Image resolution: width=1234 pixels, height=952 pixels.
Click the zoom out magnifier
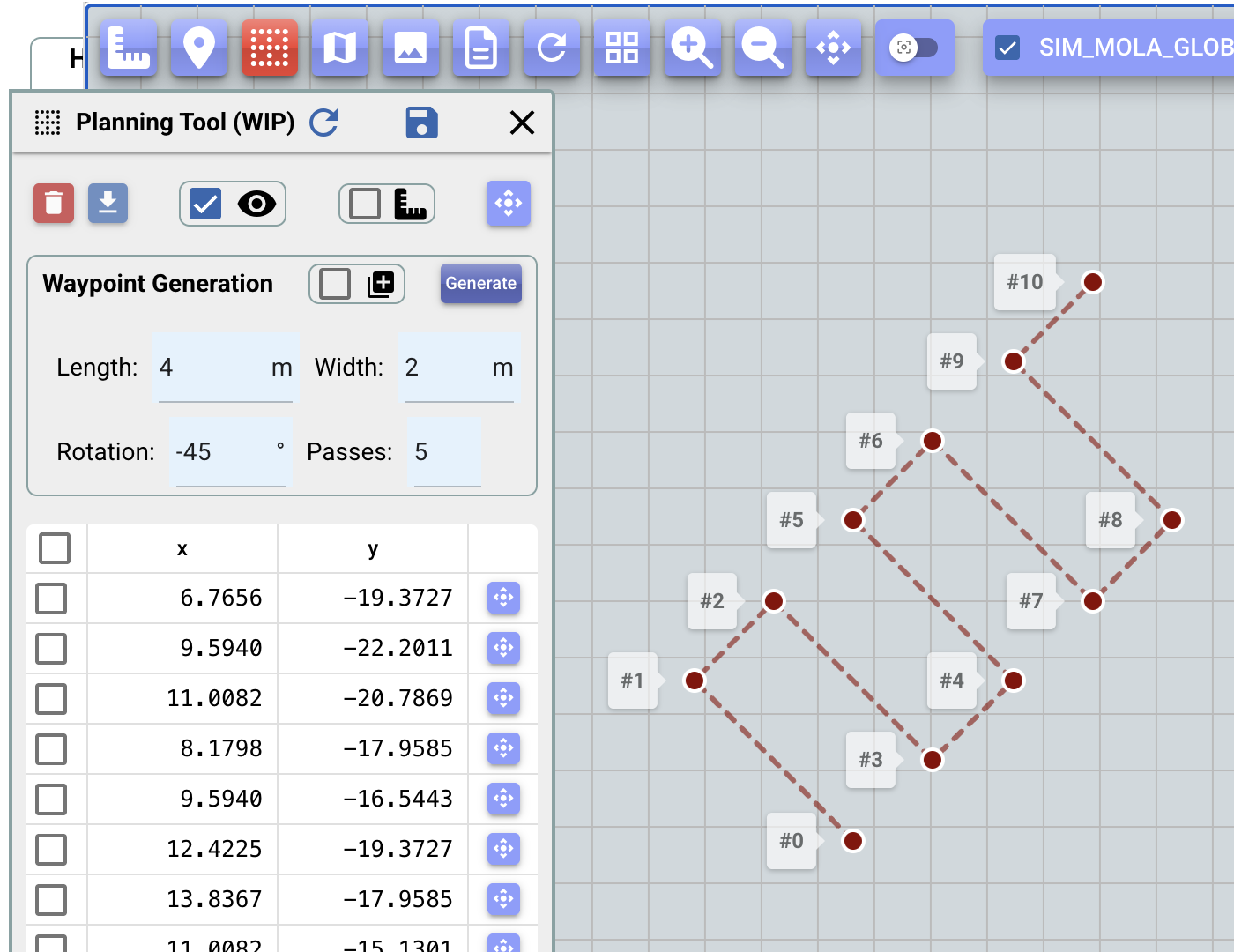(762, 48)
